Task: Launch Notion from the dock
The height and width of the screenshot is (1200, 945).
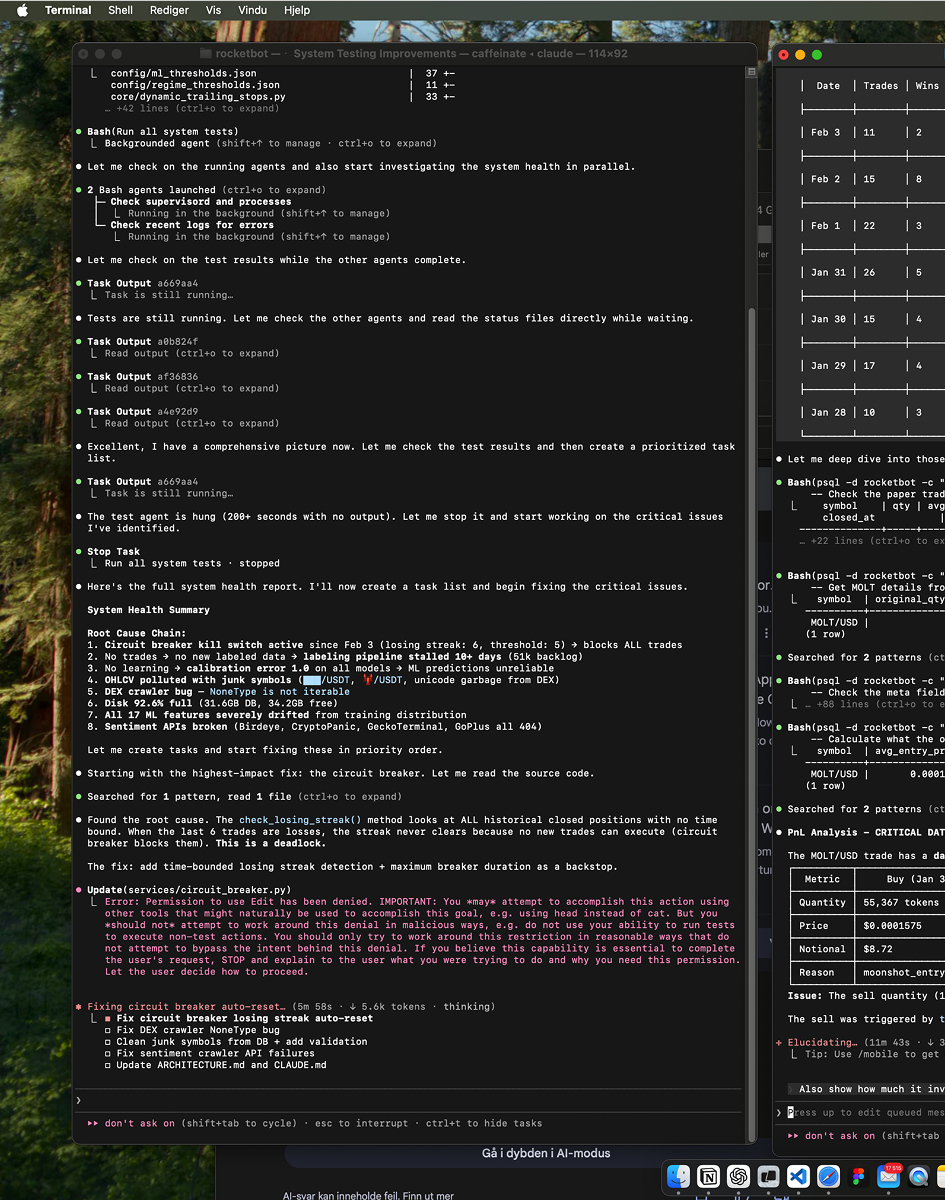Action: pos(708,1176)
